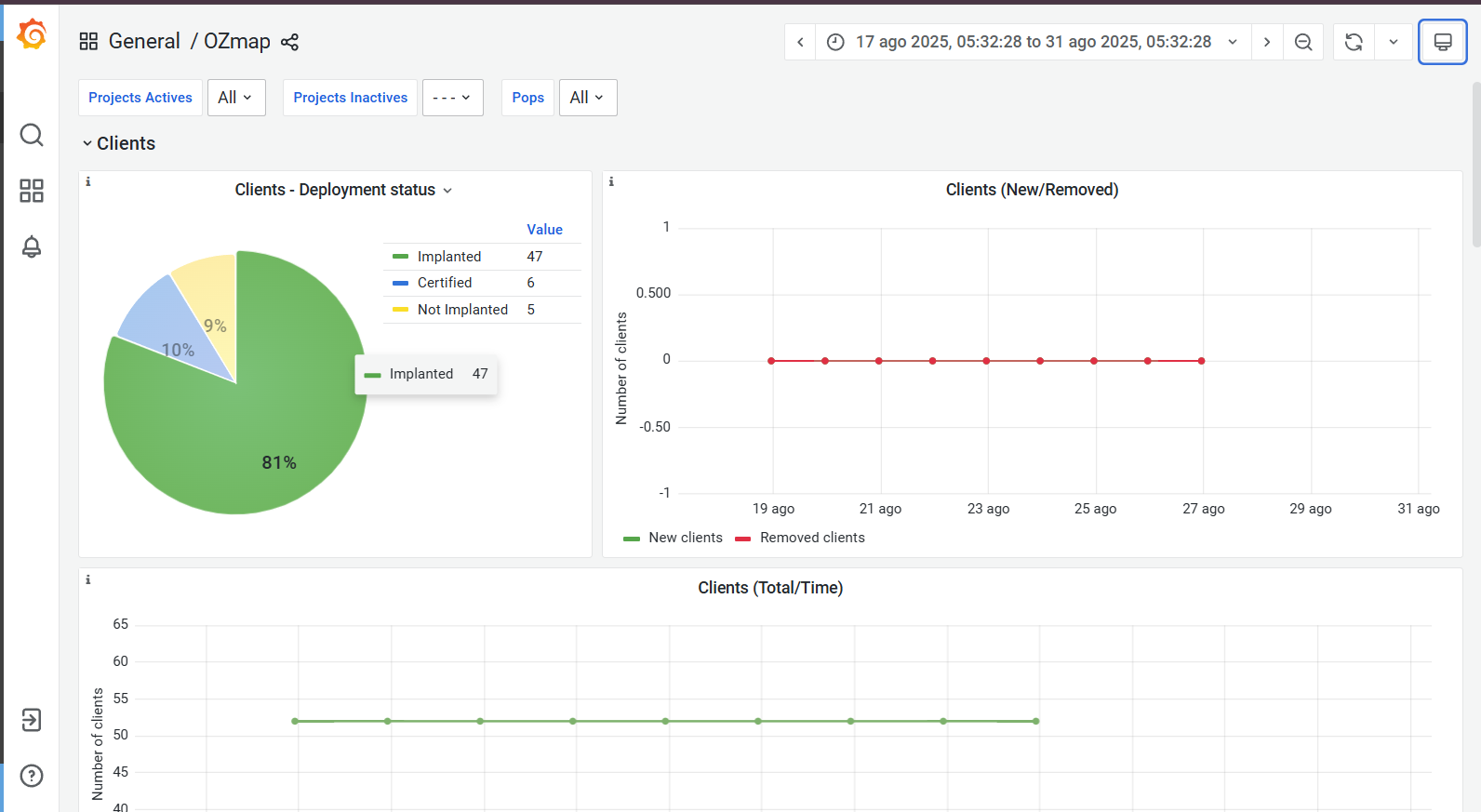Collapse the Clients row
The width and height of the screenshot is (1481, 812).
click(x=118, y=143)
